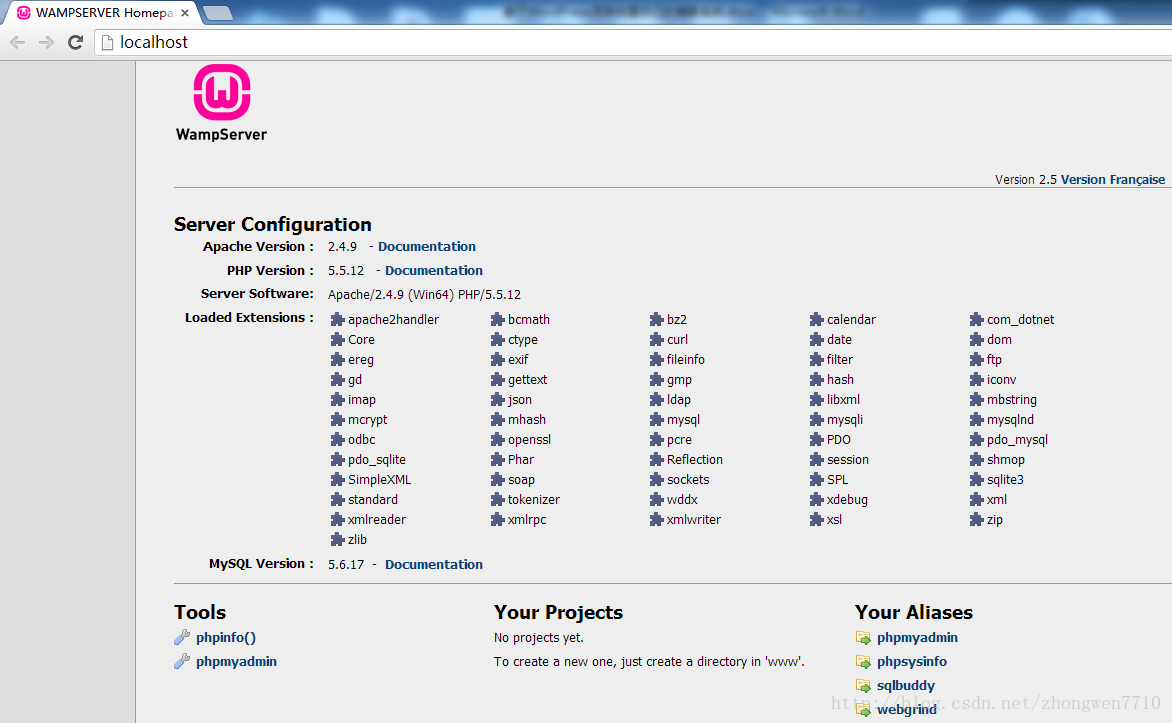Click the 'libxml' extension name
This screenshot has height=723, width=1172.
tap(843, 400)
